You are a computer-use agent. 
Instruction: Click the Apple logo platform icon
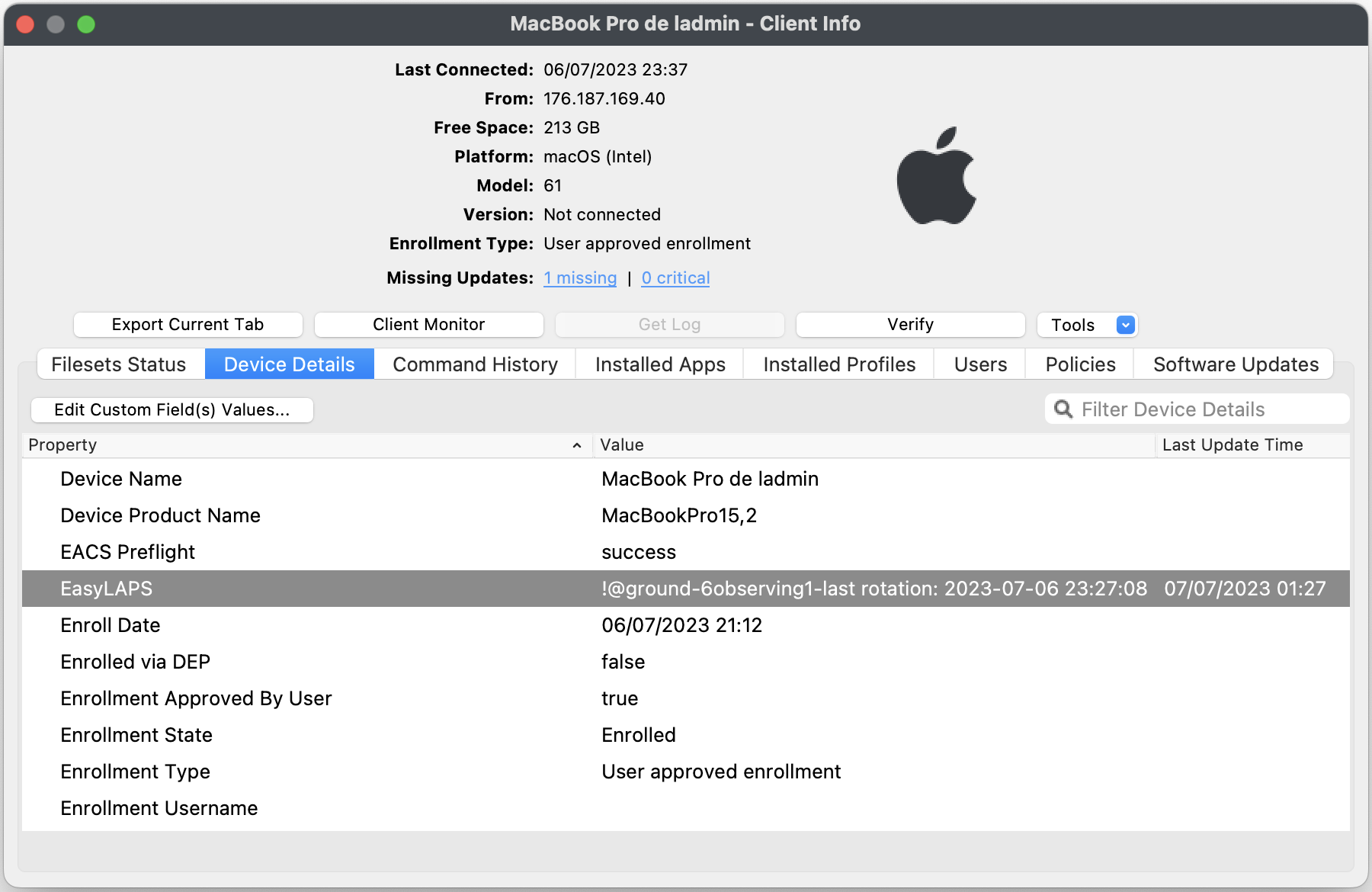(936, 175)
